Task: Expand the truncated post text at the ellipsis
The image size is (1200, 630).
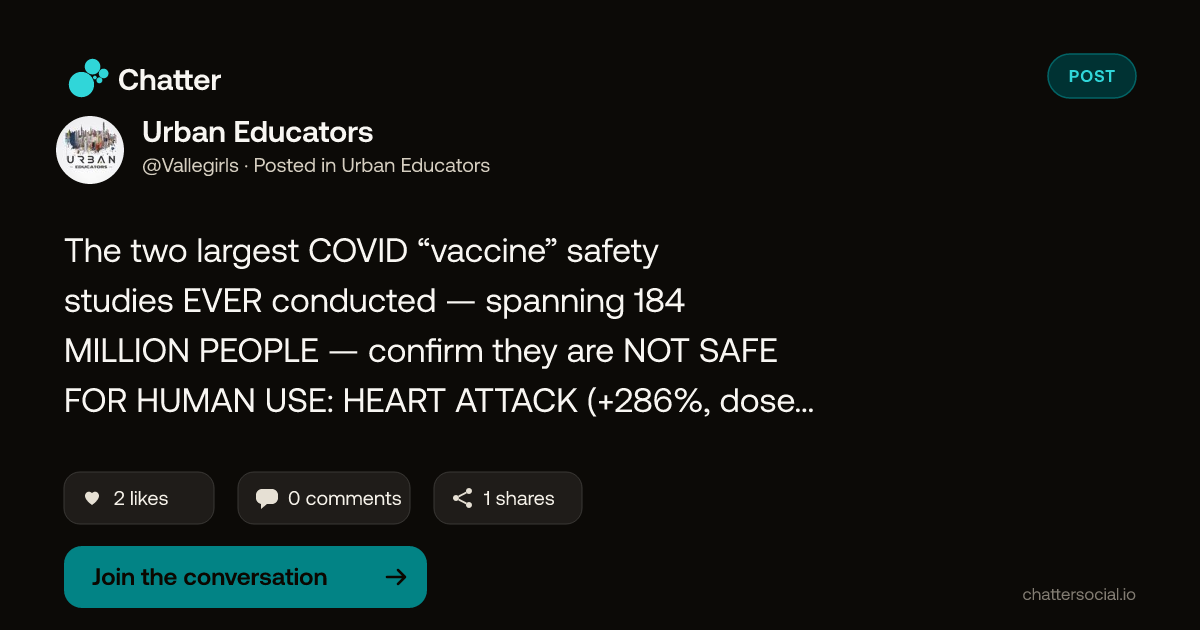Action: [x=804, y=402]
